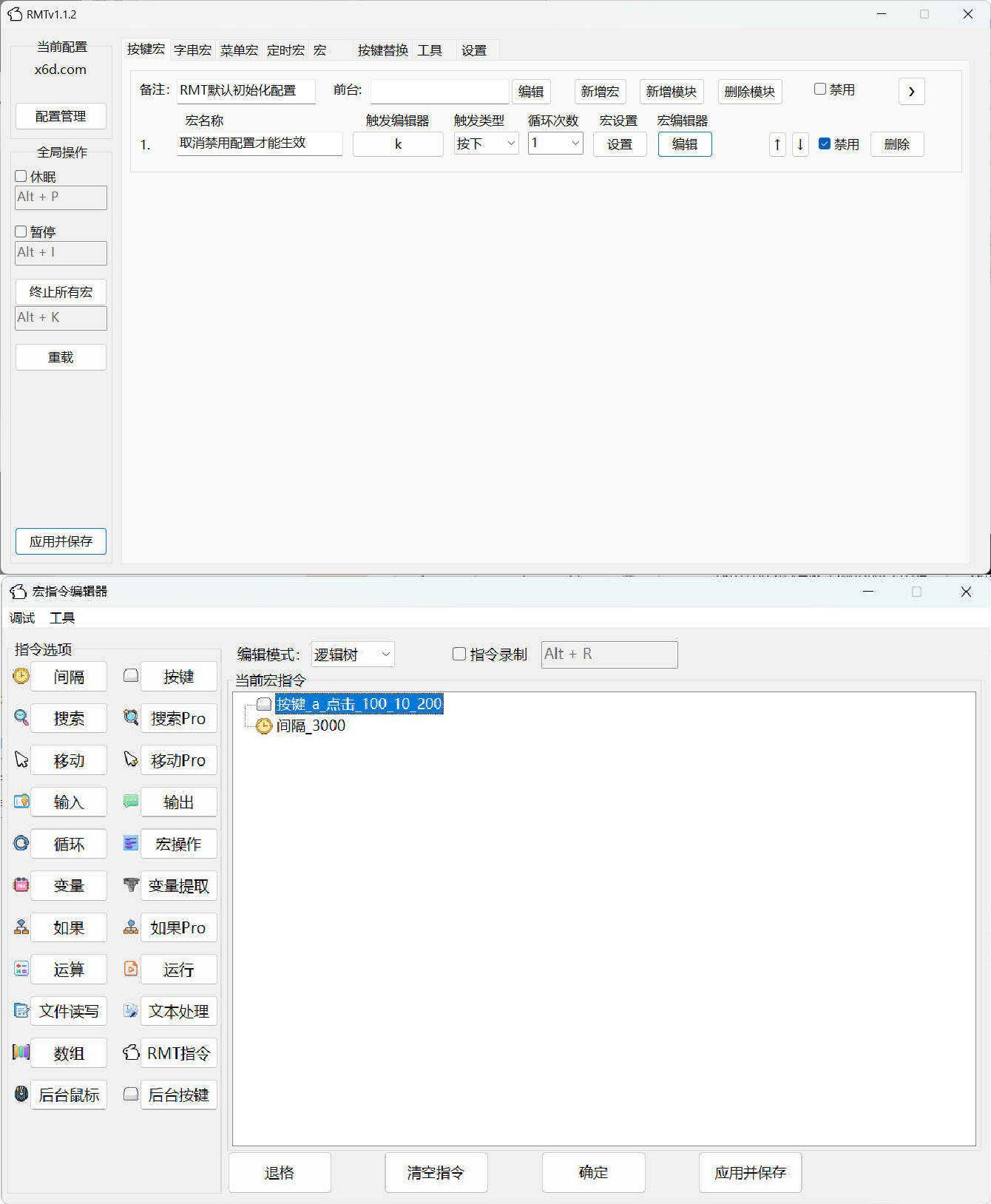Click the loop icon beside 循环

21,843
